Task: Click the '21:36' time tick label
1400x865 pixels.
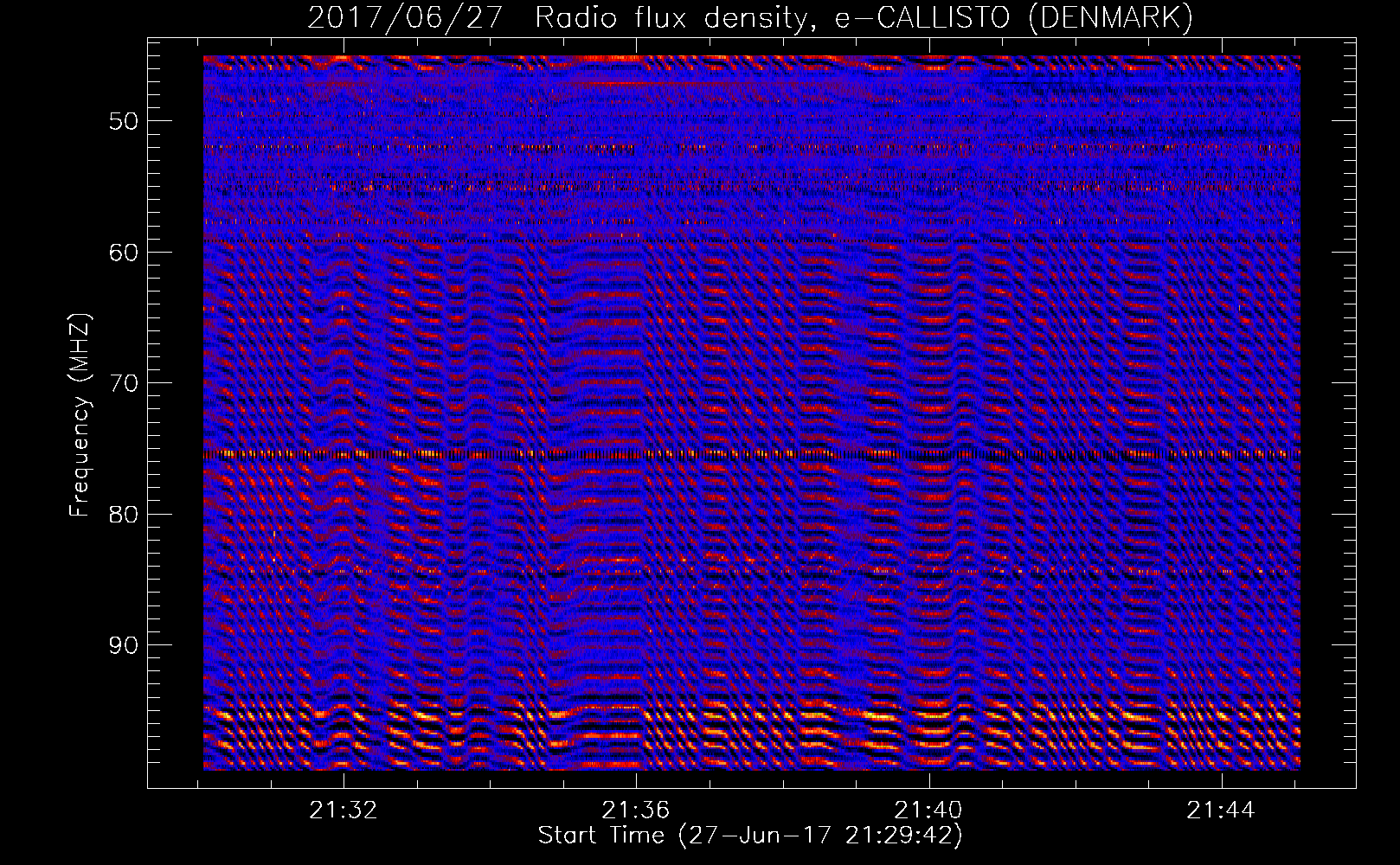Action: click(x=636, y=811)
